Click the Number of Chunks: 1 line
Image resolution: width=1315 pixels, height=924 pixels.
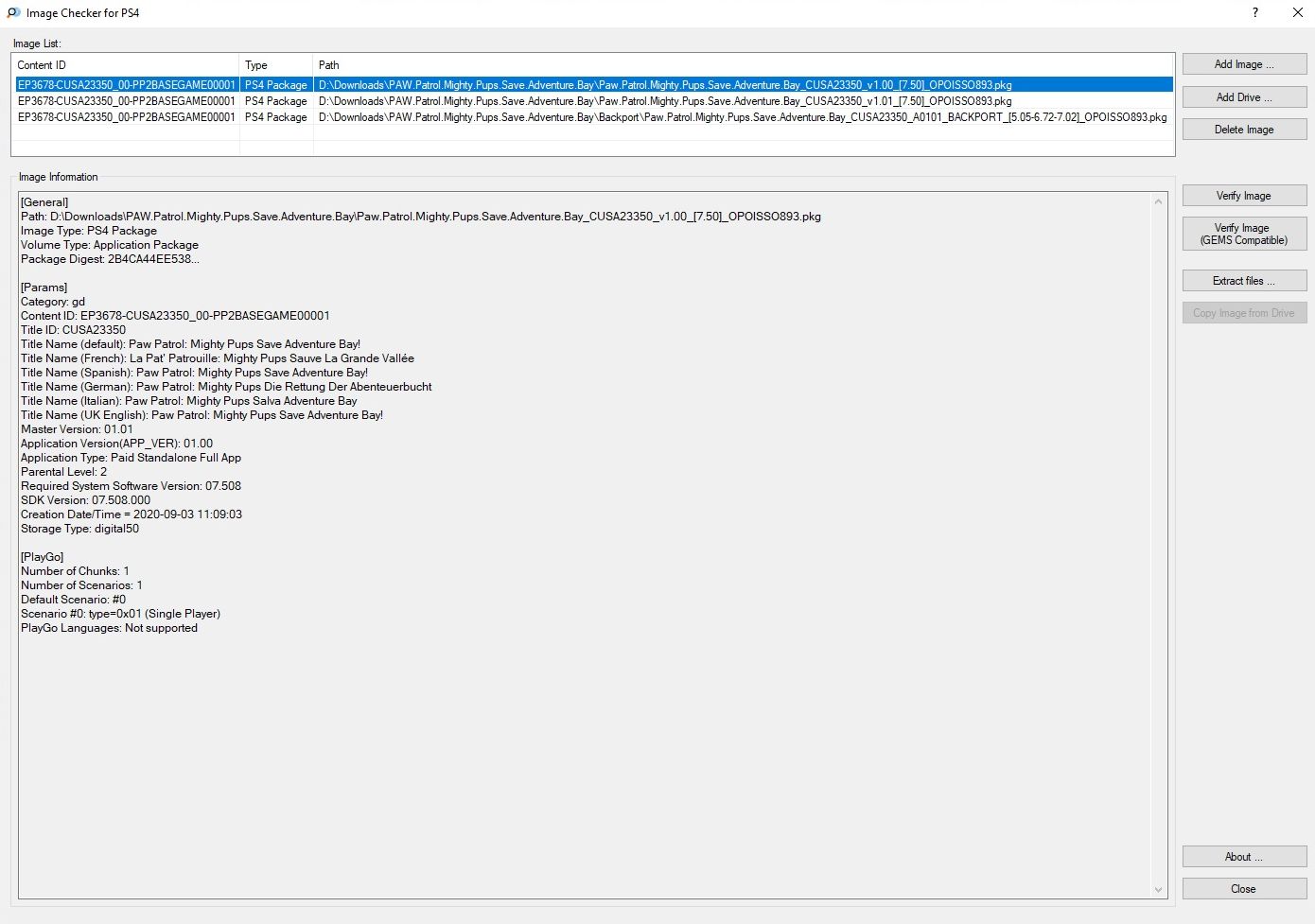[x=75, y=571]
